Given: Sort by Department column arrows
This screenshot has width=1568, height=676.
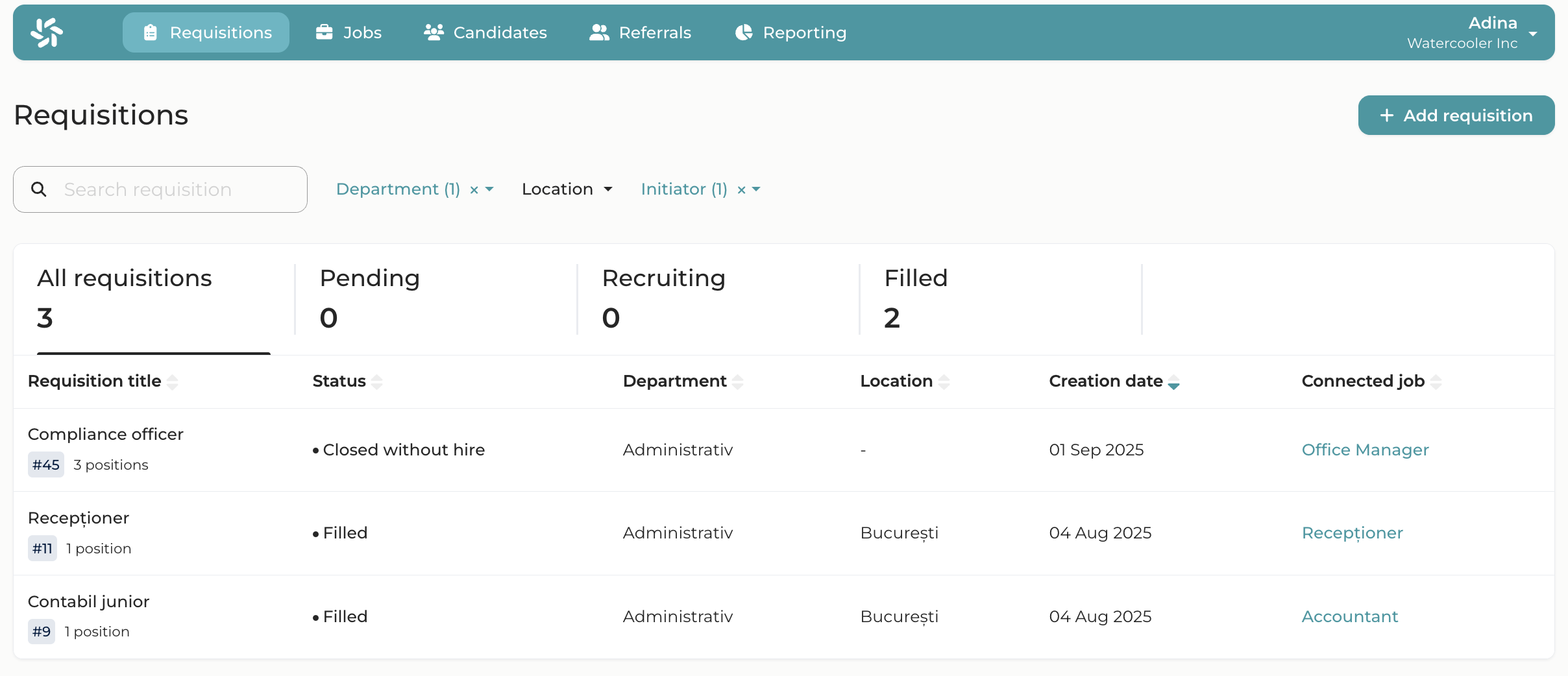Looking at the screenshot, I should tap(738, 382).
